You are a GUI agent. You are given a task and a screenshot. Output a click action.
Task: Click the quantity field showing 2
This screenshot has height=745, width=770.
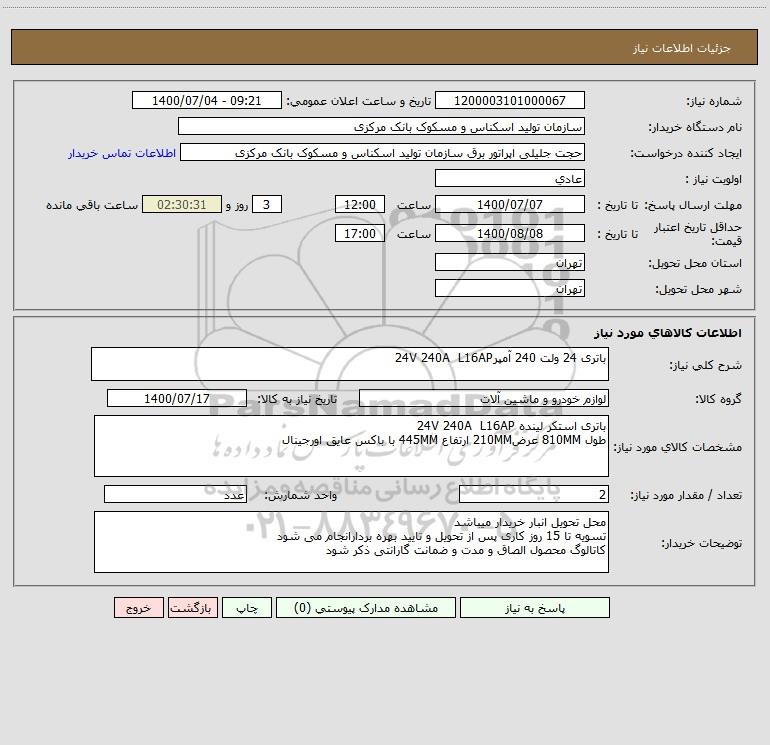tap(534, 494)
